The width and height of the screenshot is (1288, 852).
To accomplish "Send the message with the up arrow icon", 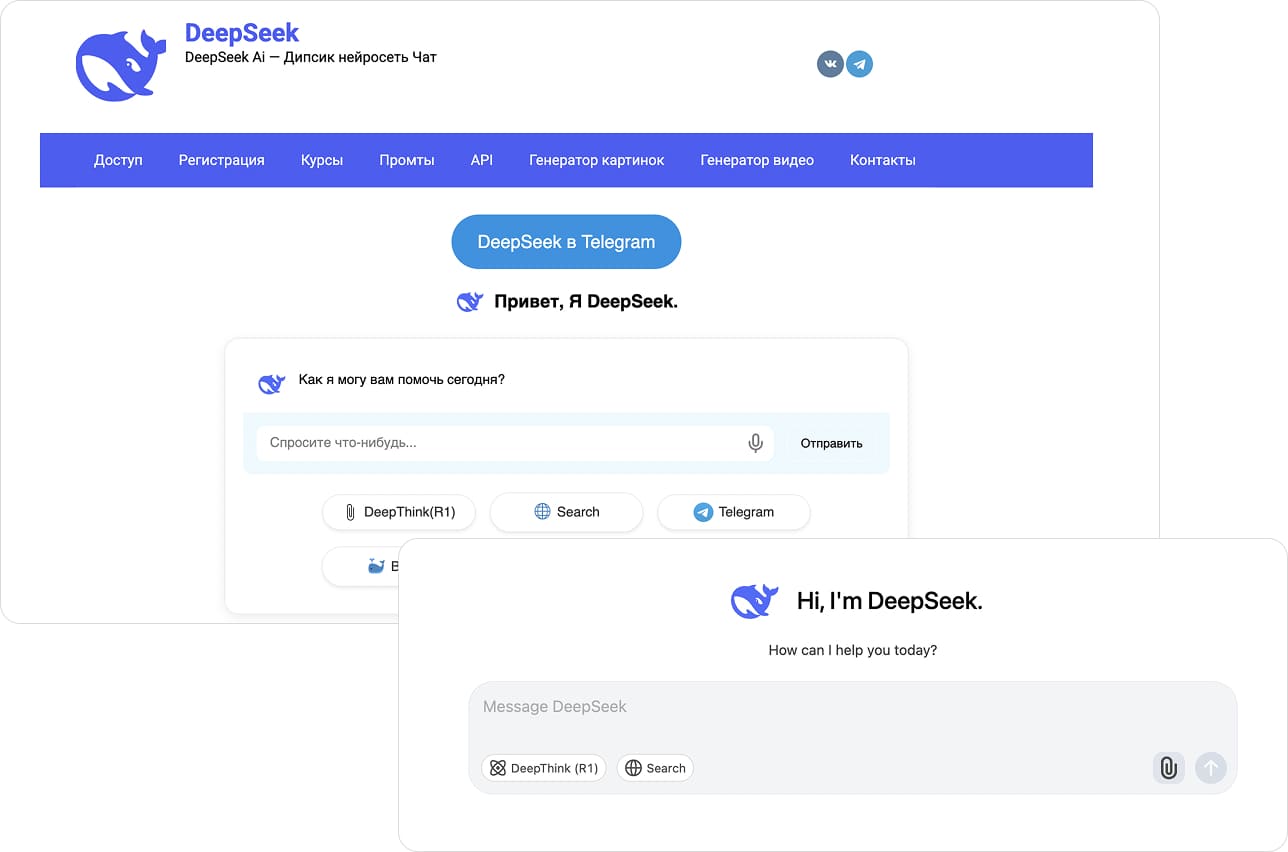I will pos(1211,768).
